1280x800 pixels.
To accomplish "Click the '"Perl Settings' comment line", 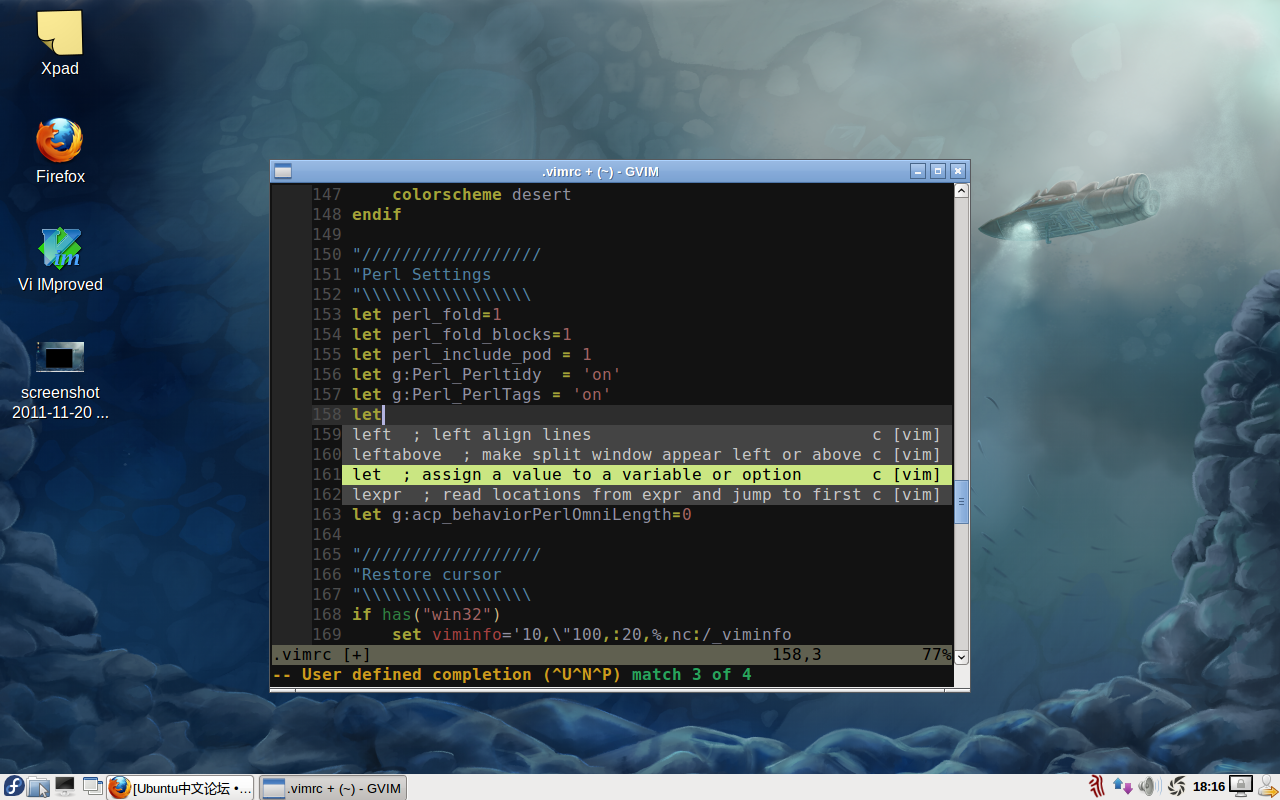I will point(421,274).
